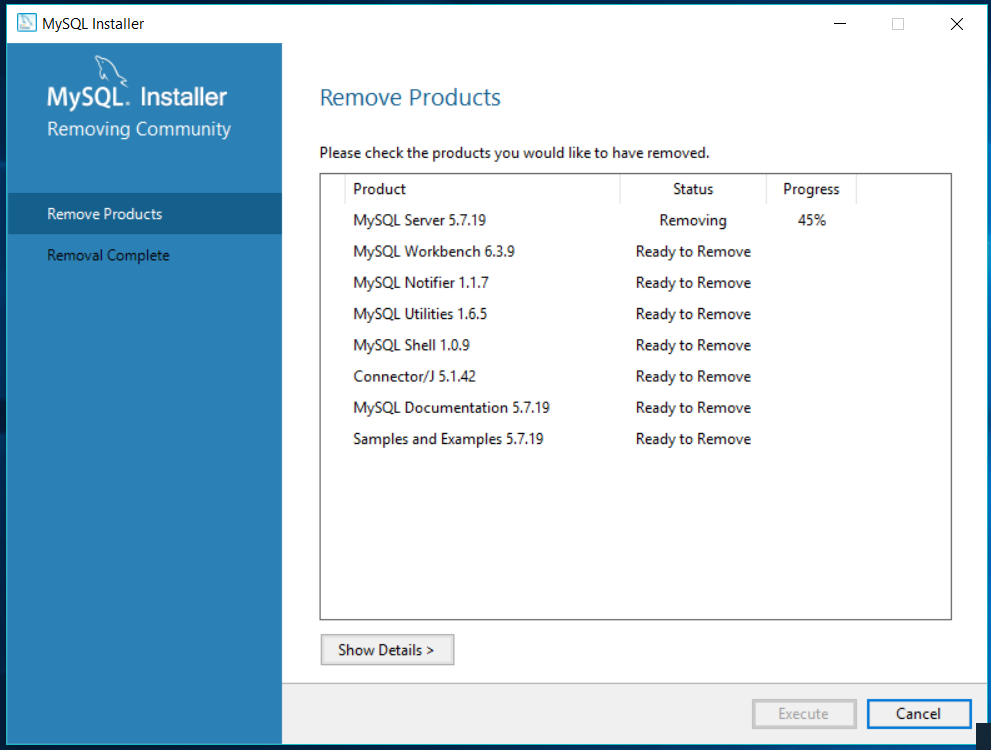
Task: Select the Connector/J 5.1.42 row
Action: [x=635, y=377]
